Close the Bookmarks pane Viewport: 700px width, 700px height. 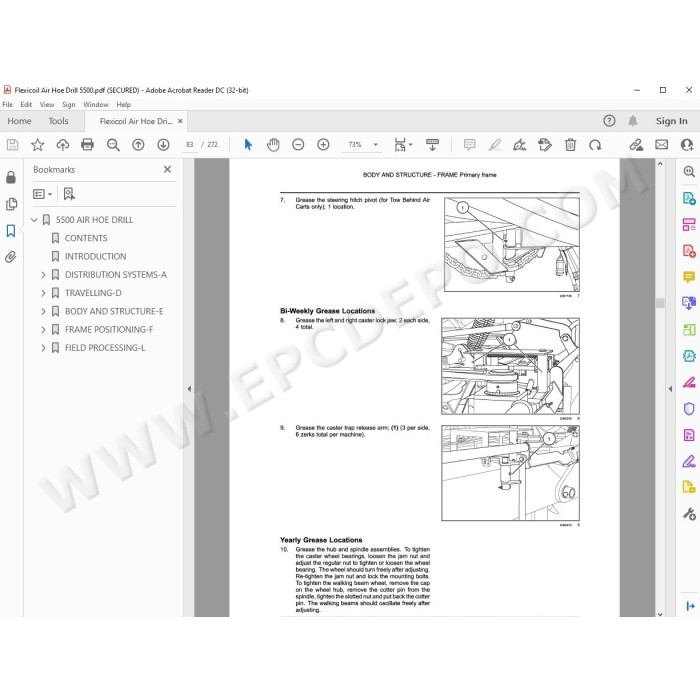(167, 169)
